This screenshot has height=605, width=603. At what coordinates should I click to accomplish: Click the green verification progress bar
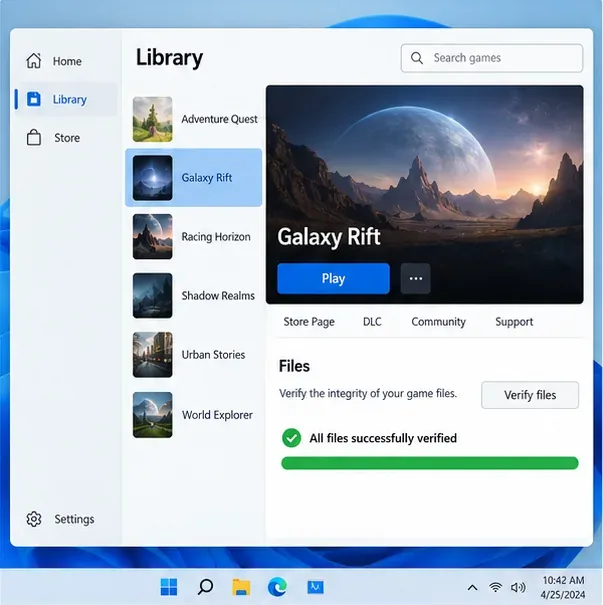430,463
